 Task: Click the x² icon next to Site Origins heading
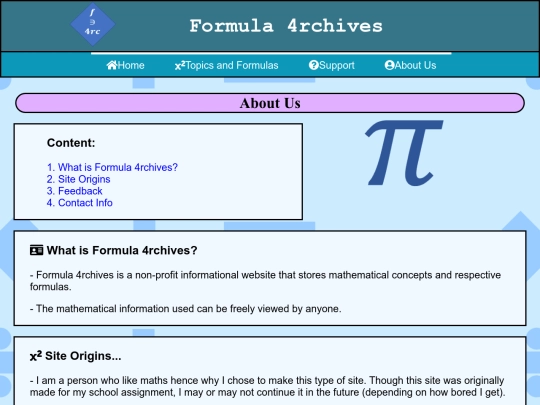coord(36,356)
